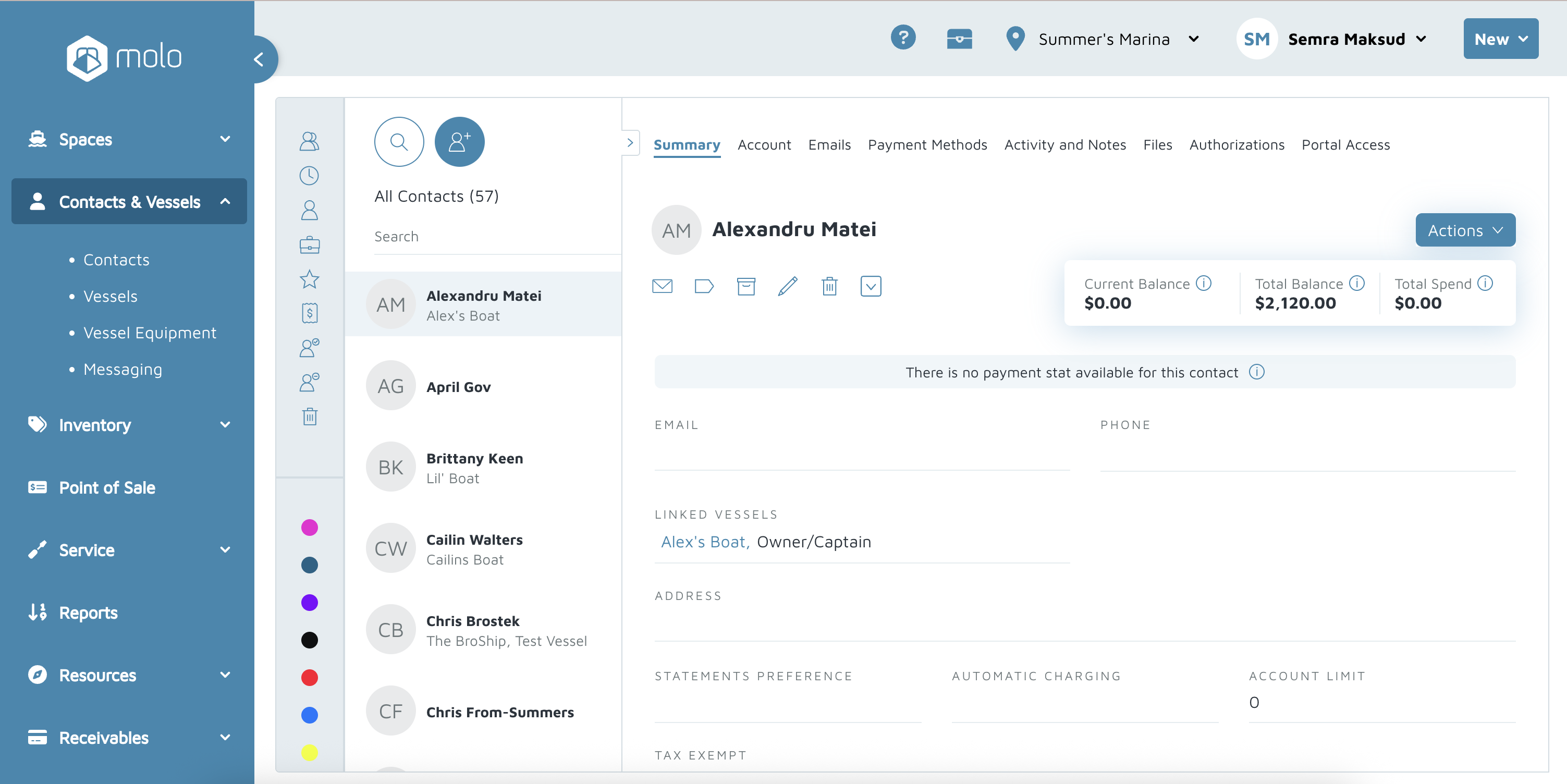Viewport: 1567px width, 784px height.
Task: Open the Actions dropdown
Action: (x=1465, y=230)
